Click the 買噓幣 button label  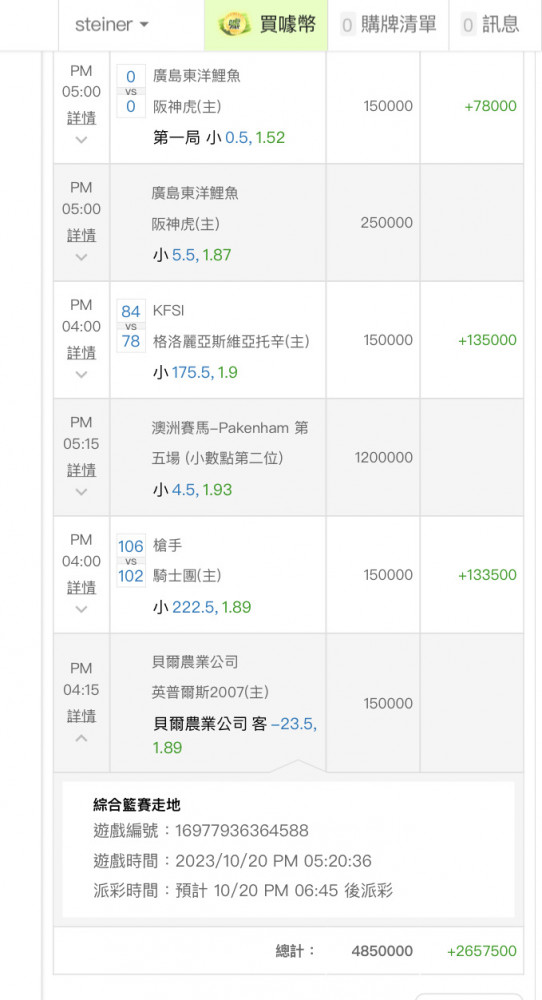(287, 25)
